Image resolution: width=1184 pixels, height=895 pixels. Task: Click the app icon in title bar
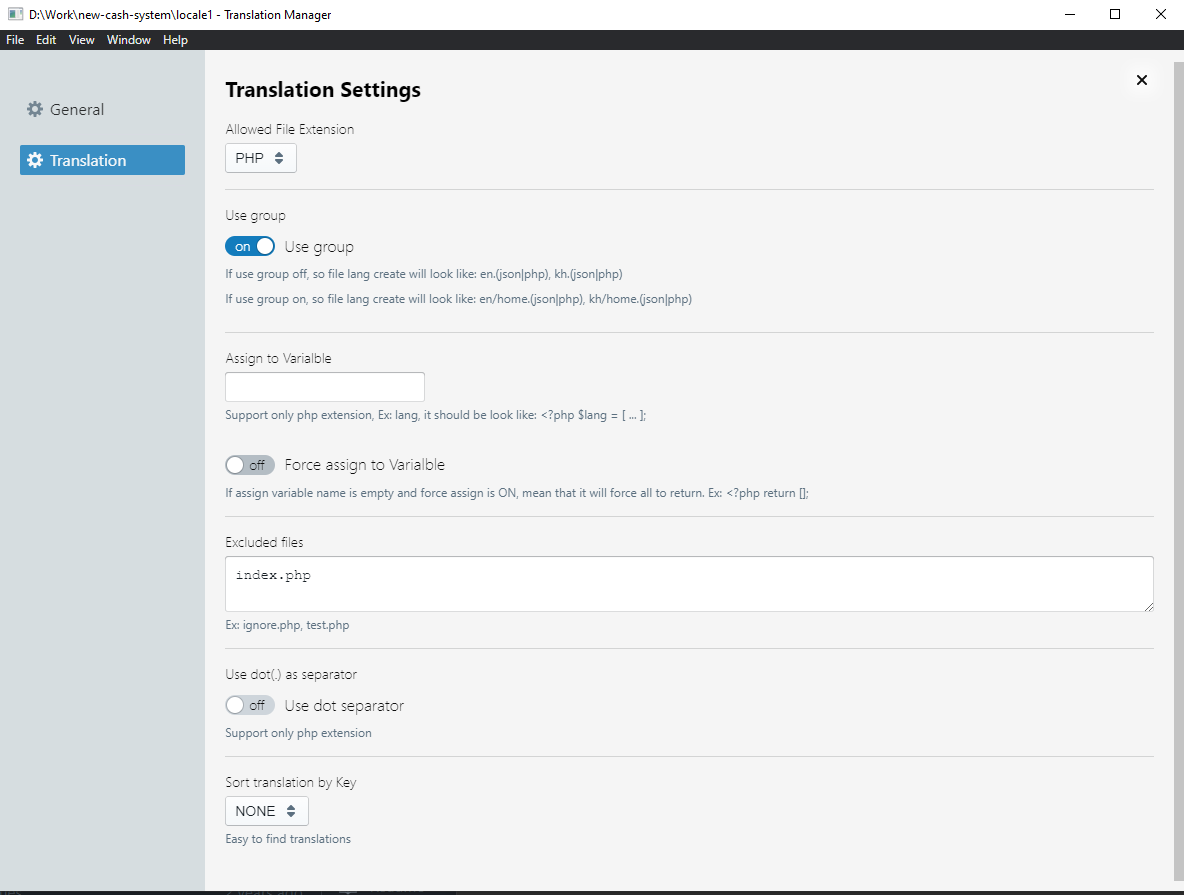coord(15,15)
